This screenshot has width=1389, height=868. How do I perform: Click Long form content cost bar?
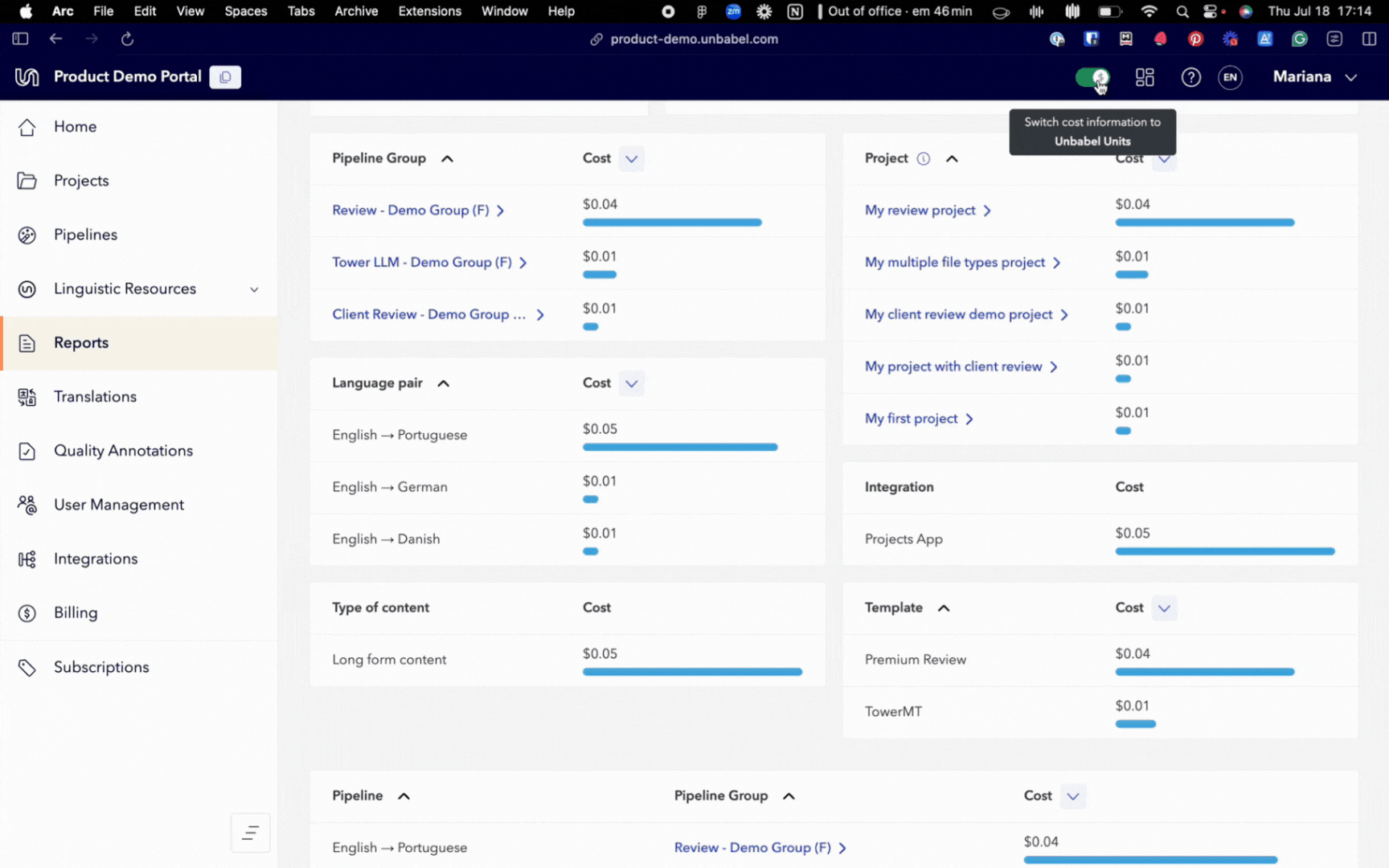pos(692,672)
